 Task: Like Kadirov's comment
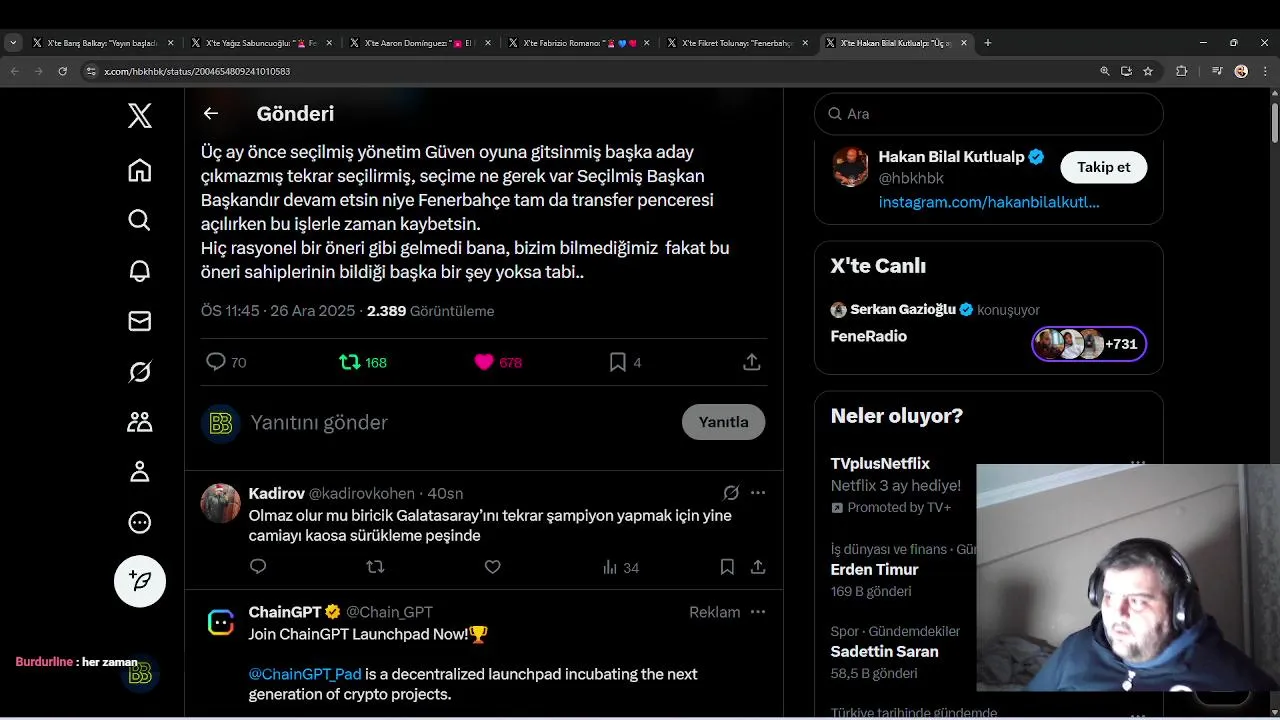(x=492, y=567)
